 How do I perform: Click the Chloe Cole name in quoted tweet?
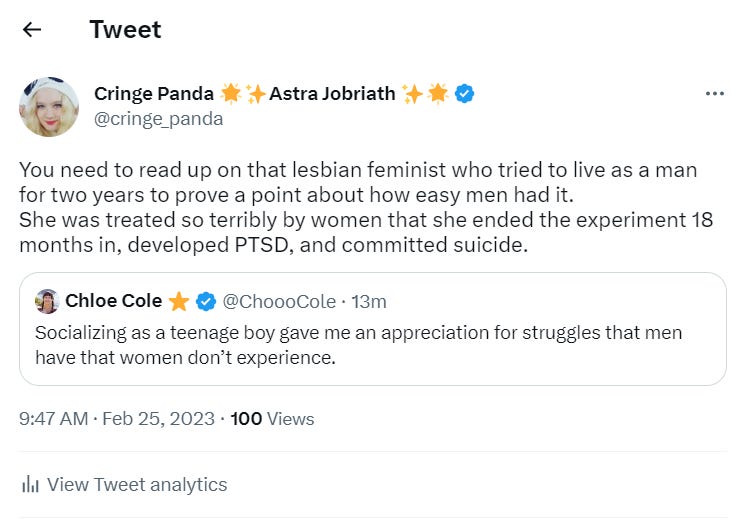click(113, 301)
